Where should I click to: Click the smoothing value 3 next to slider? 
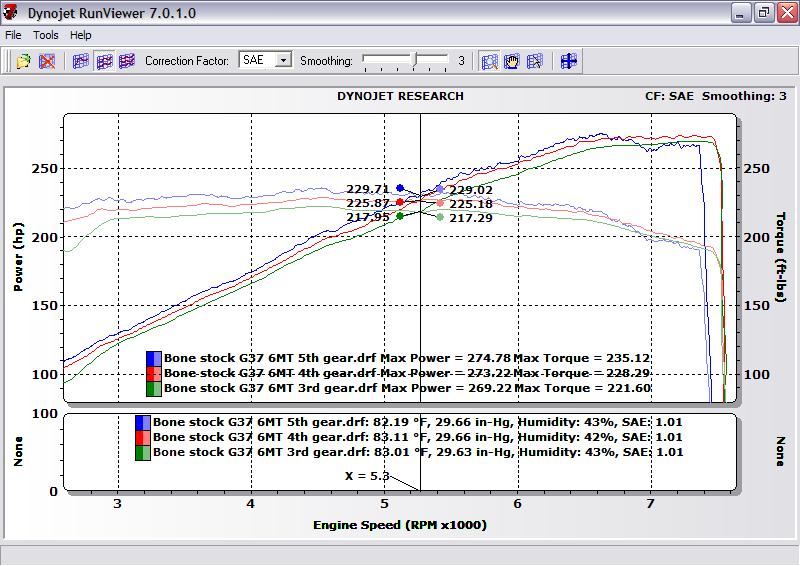tap(461, 61)
